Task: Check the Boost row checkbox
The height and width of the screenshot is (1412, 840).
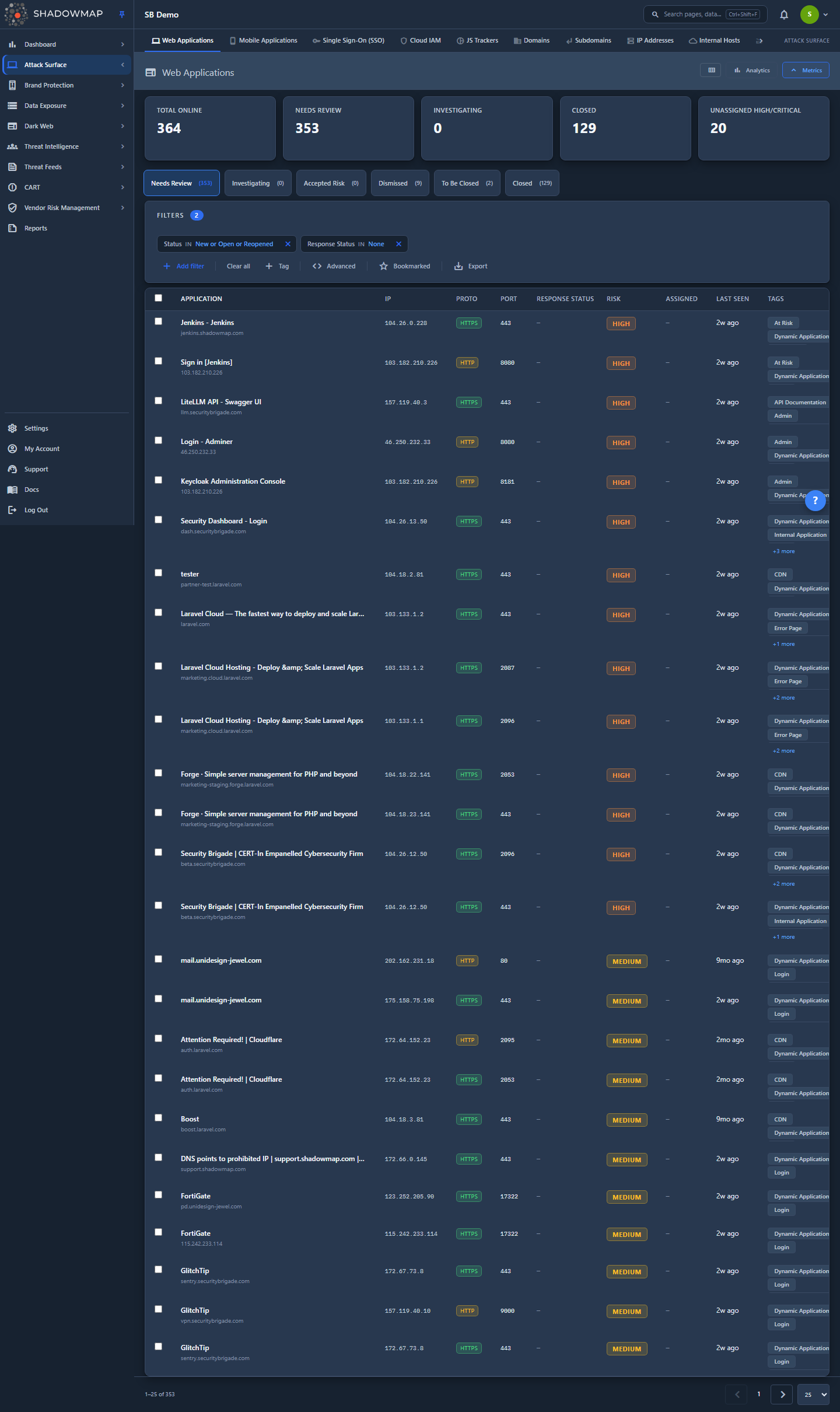Action: pyautogui.click(x=158, y=1118)
